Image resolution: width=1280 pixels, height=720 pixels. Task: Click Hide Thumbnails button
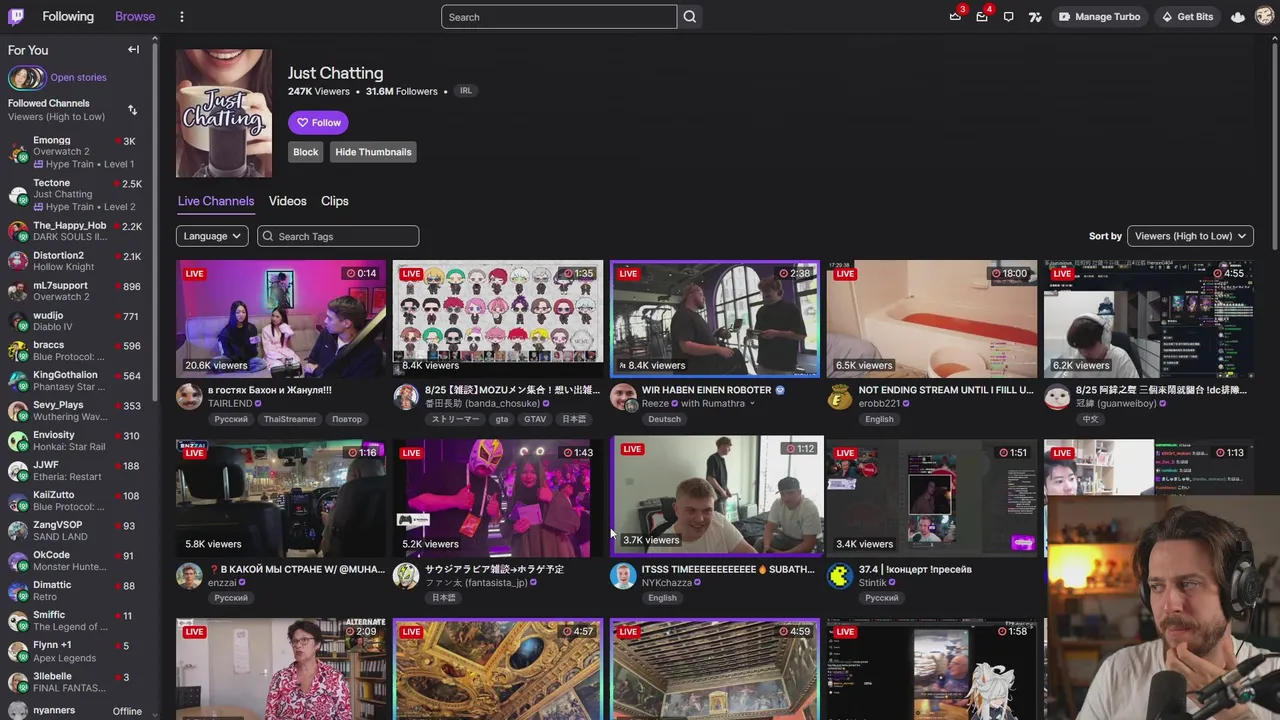(x=373, y=152)
